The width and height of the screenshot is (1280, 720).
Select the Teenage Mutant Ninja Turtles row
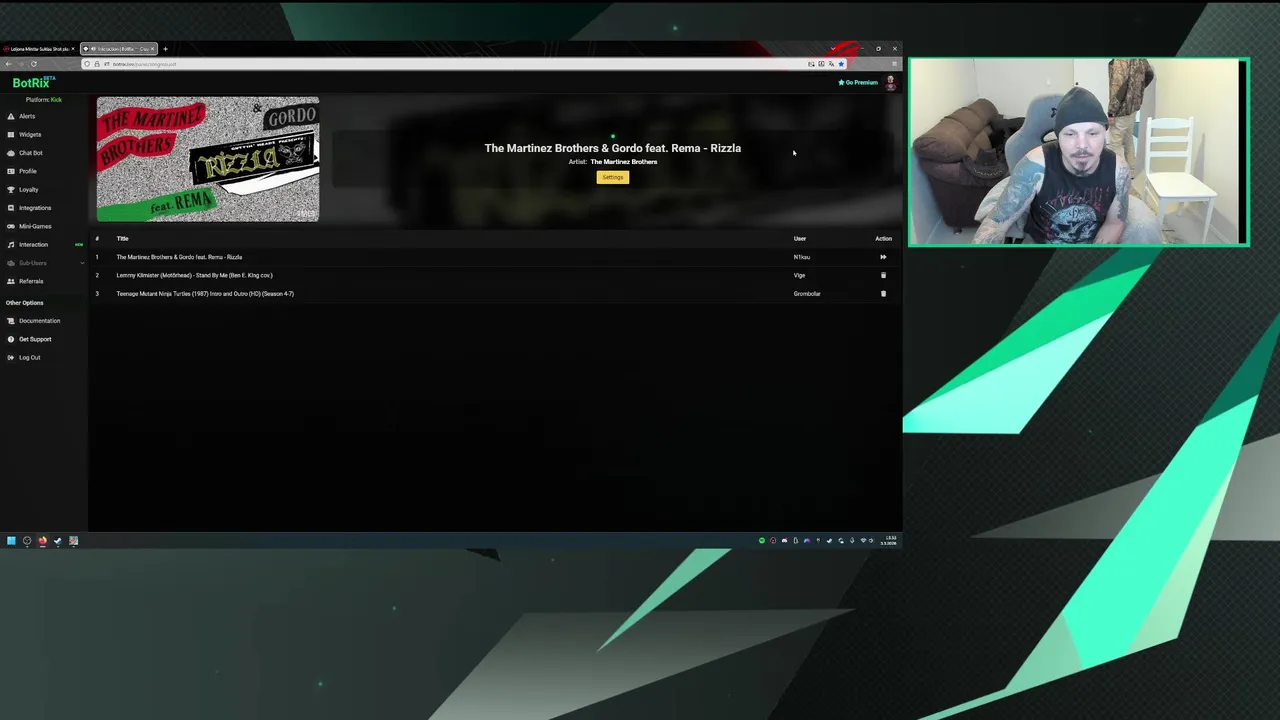494,294
